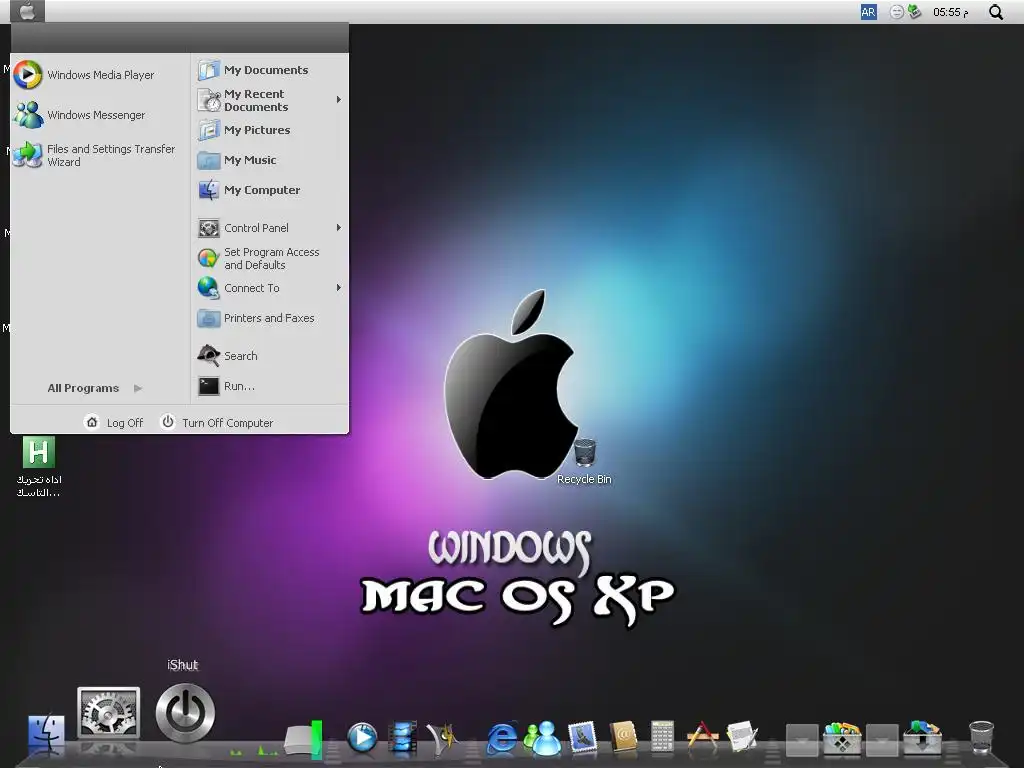The width and height of the screenshot is (1024, 768).
Task: Expand My Recent Documents submenu arrow
Action: point(338,99)
